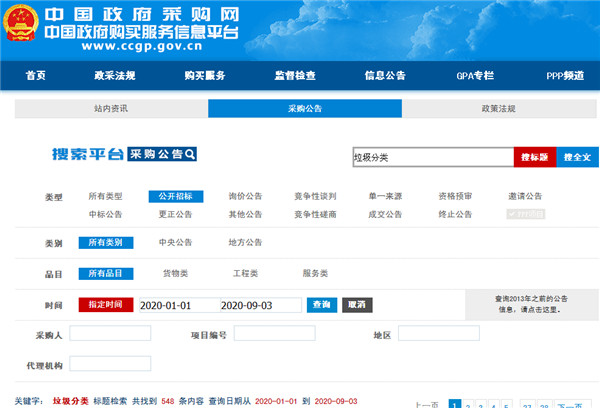The width and height of the screenshot is (600, 408).
Task: Open the start date field 2020-01-01
Action: (175, 305)
